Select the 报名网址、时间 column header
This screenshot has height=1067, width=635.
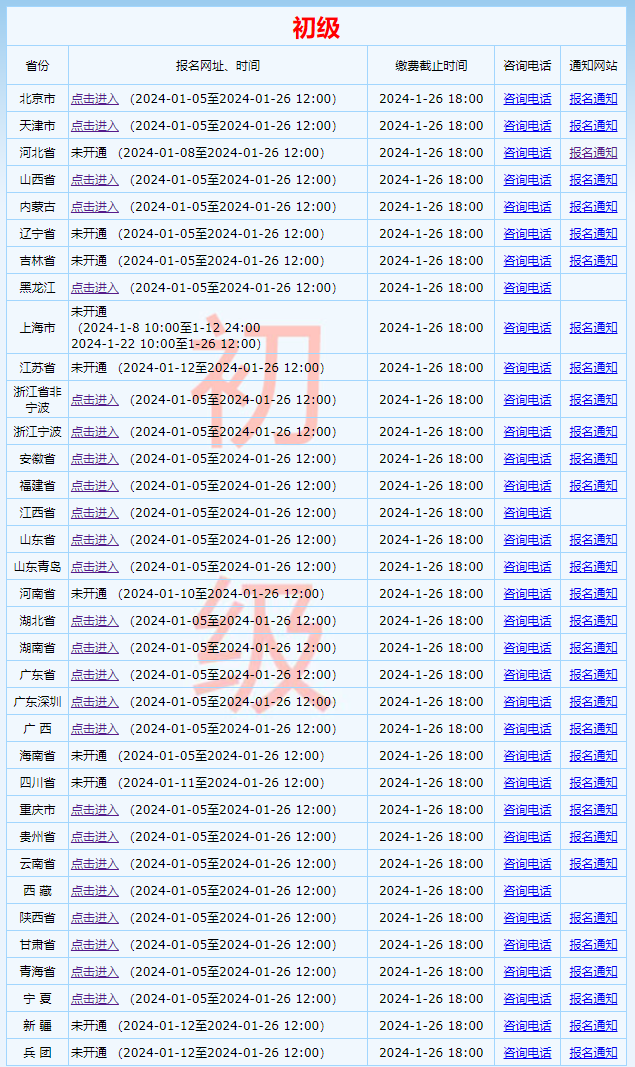click(218, 66)
